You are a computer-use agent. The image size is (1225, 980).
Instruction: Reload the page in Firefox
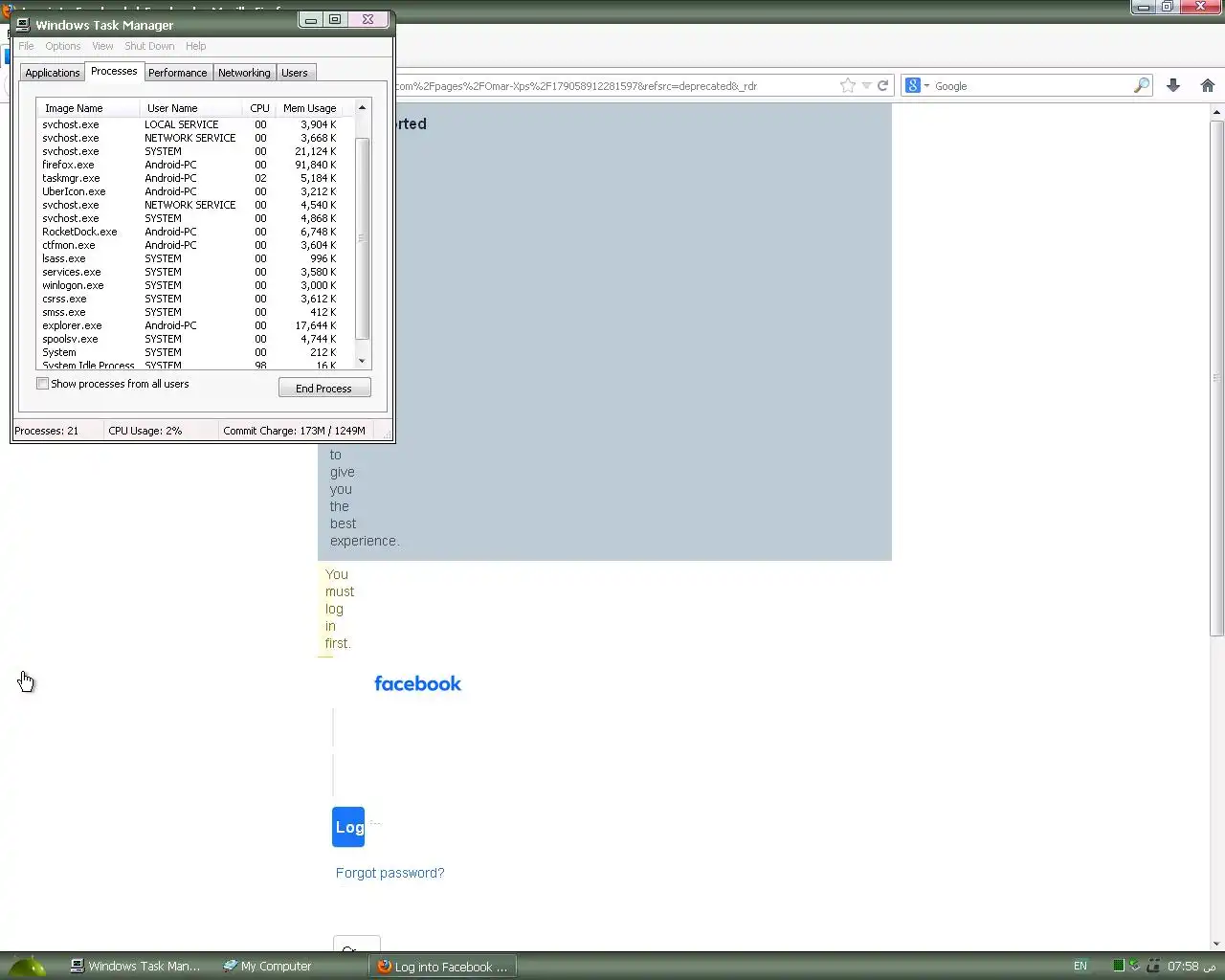coord(882,85)
